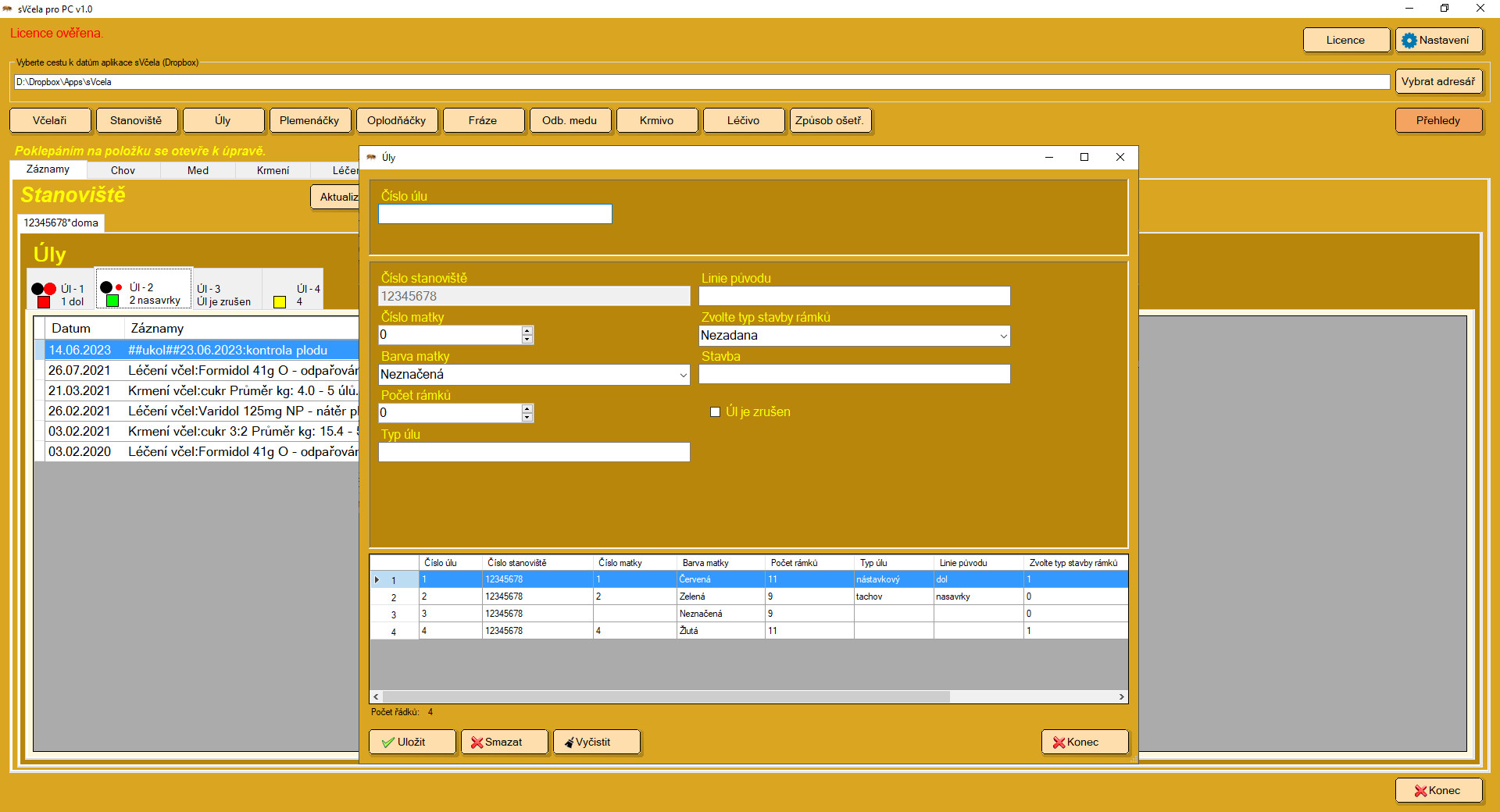This screenshot has width=1500, height=812.
Task: Click the Vyčistit clear button
Action: pos(596,742)
